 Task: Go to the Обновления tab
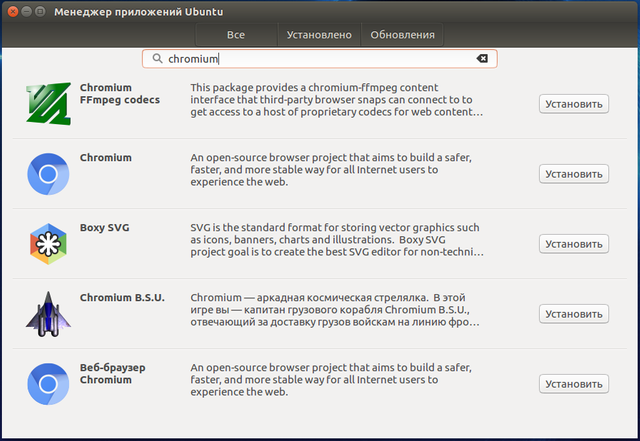click(x=402, y=35)
